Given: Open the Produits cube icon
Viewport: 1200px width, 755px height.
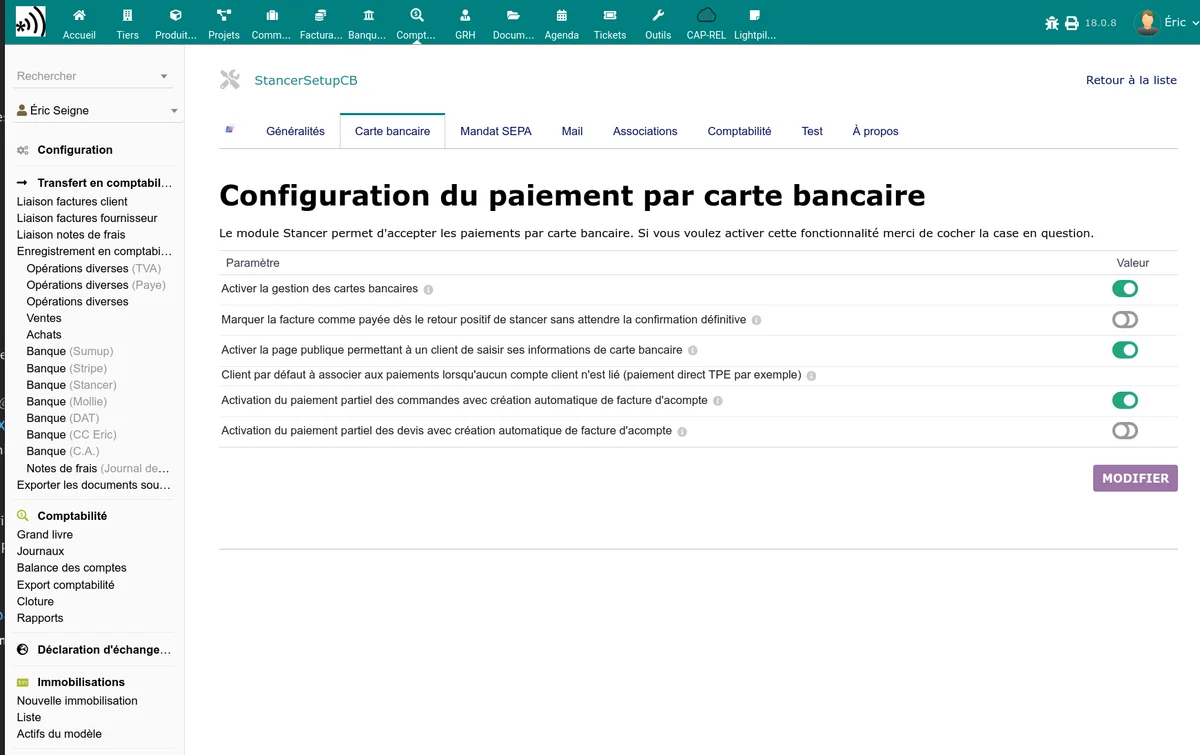Looking at the screenshot, I should click(x=176, y=15).
